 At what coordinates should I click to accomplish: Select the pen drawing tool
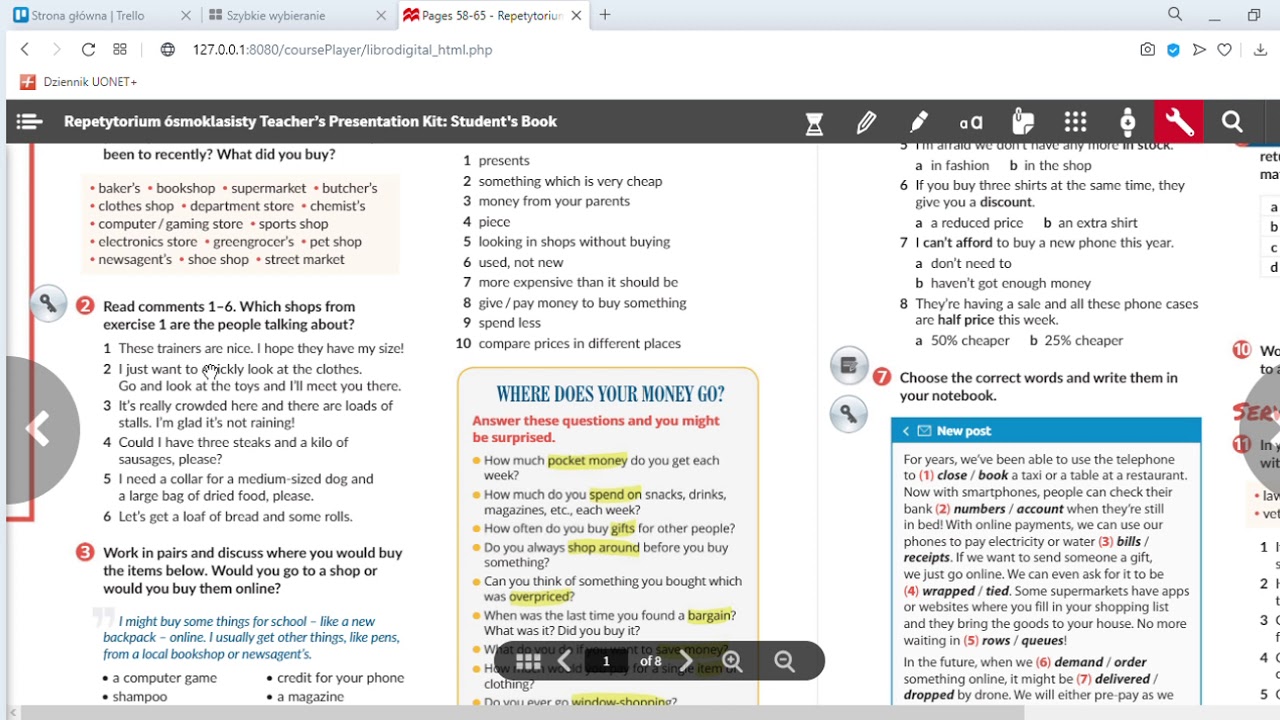pos(866,122)
